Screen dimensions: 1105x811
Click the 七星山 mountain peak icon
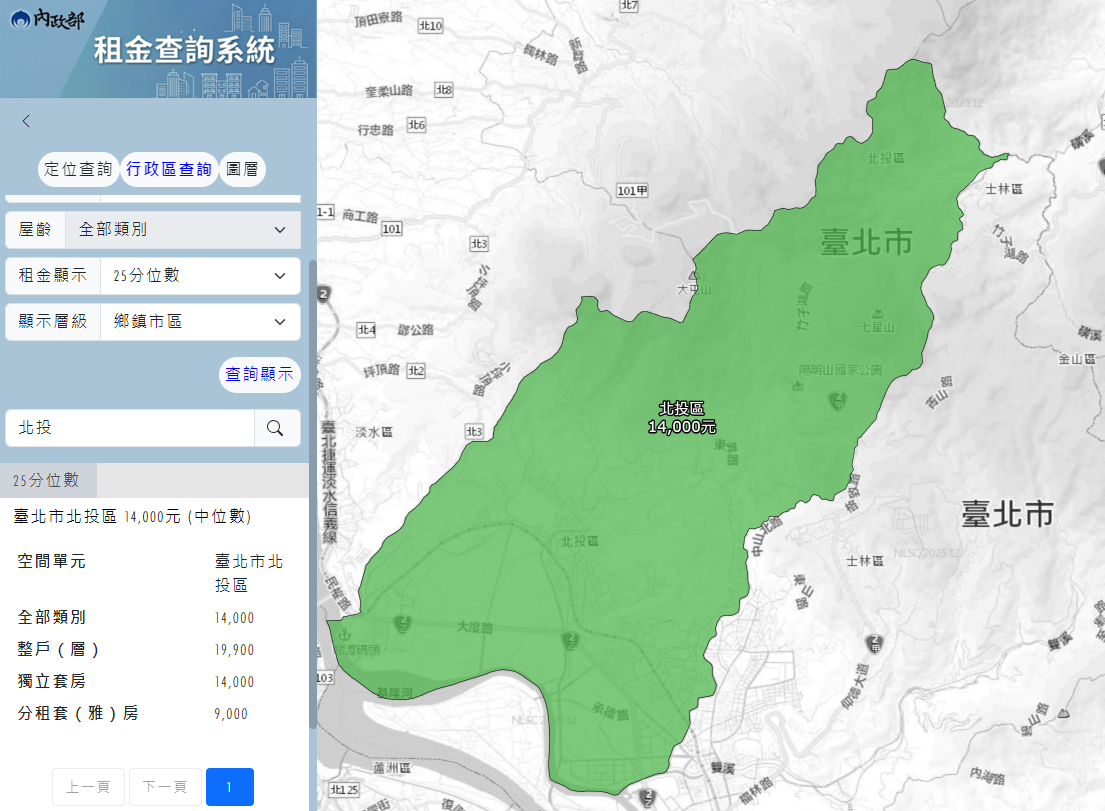[878, 313]
